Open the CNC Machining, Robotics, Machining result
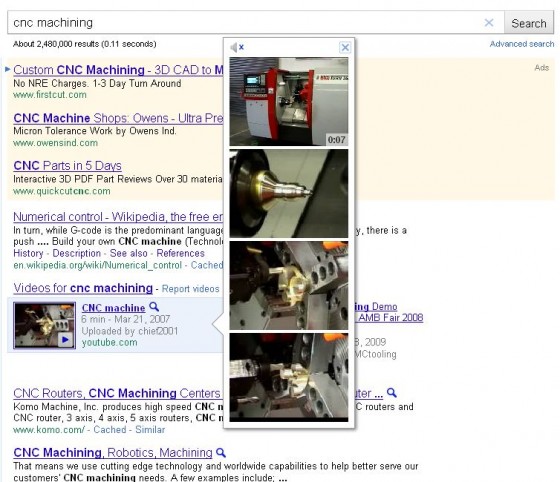Screen dimensions: 560x482 click(113, 453)
